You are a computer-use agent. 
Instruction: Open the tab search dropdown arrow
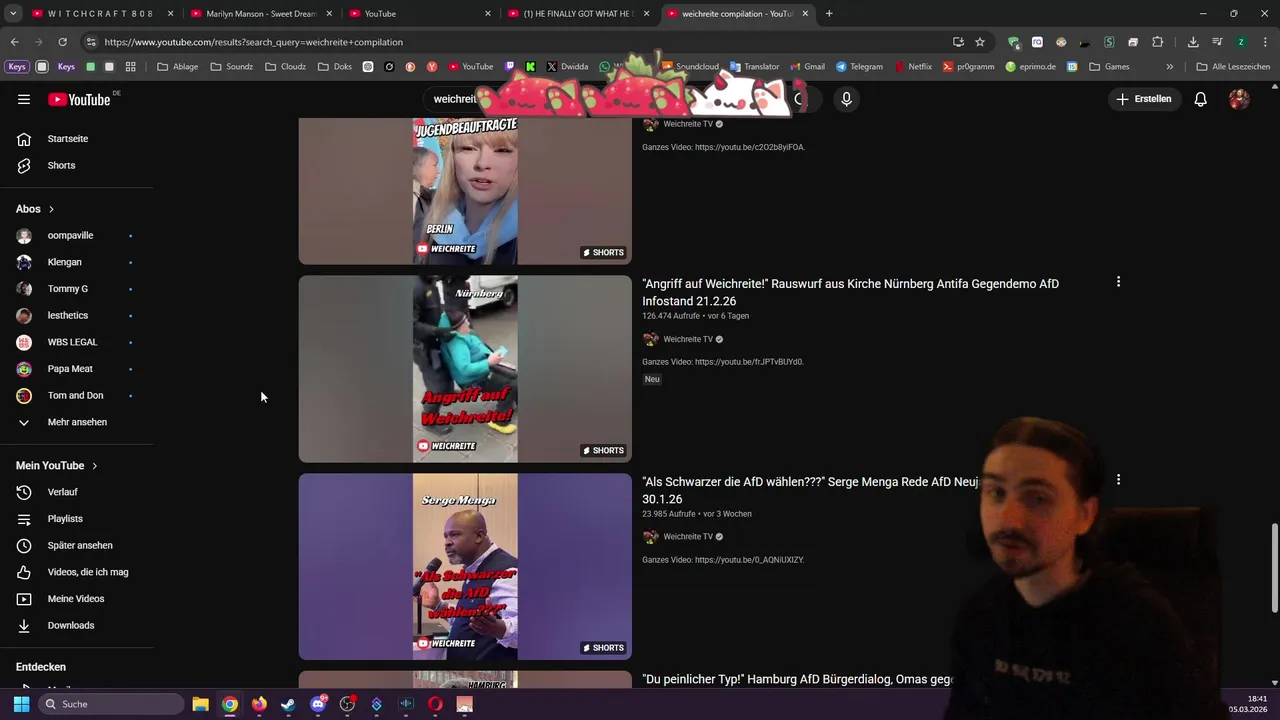13,14
